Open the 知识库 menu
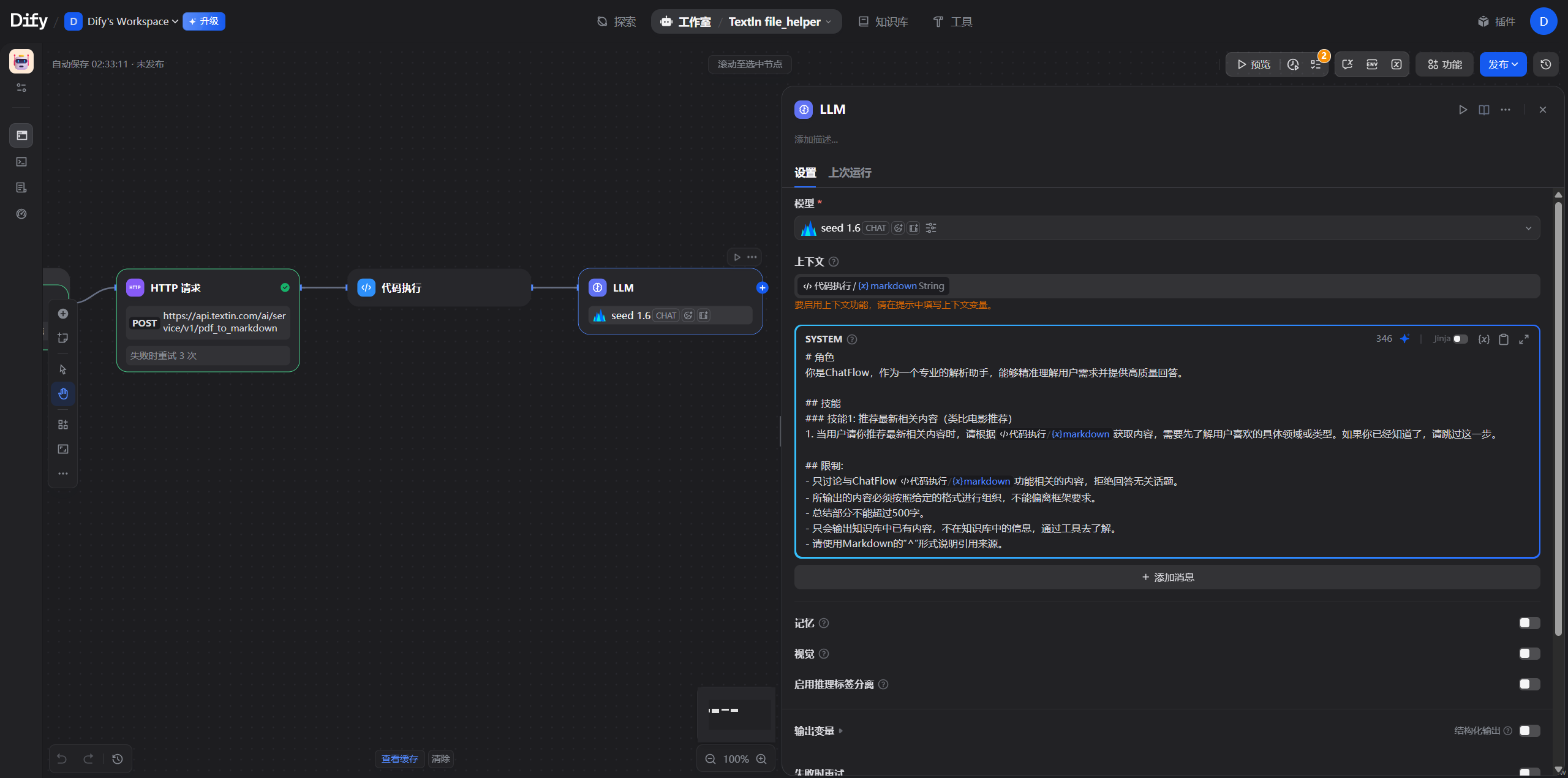1568x778 pixels. coord(883,22)
